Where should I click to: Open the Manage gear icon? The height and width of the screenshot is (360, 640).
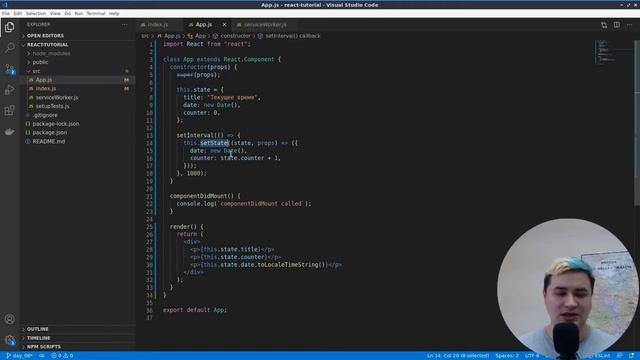click(x=9, y=340)
